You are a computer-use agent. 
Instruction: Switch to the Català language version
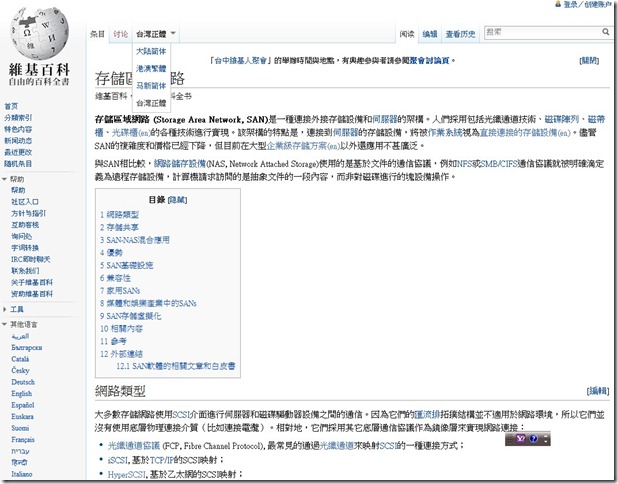[x=20, y=359]
